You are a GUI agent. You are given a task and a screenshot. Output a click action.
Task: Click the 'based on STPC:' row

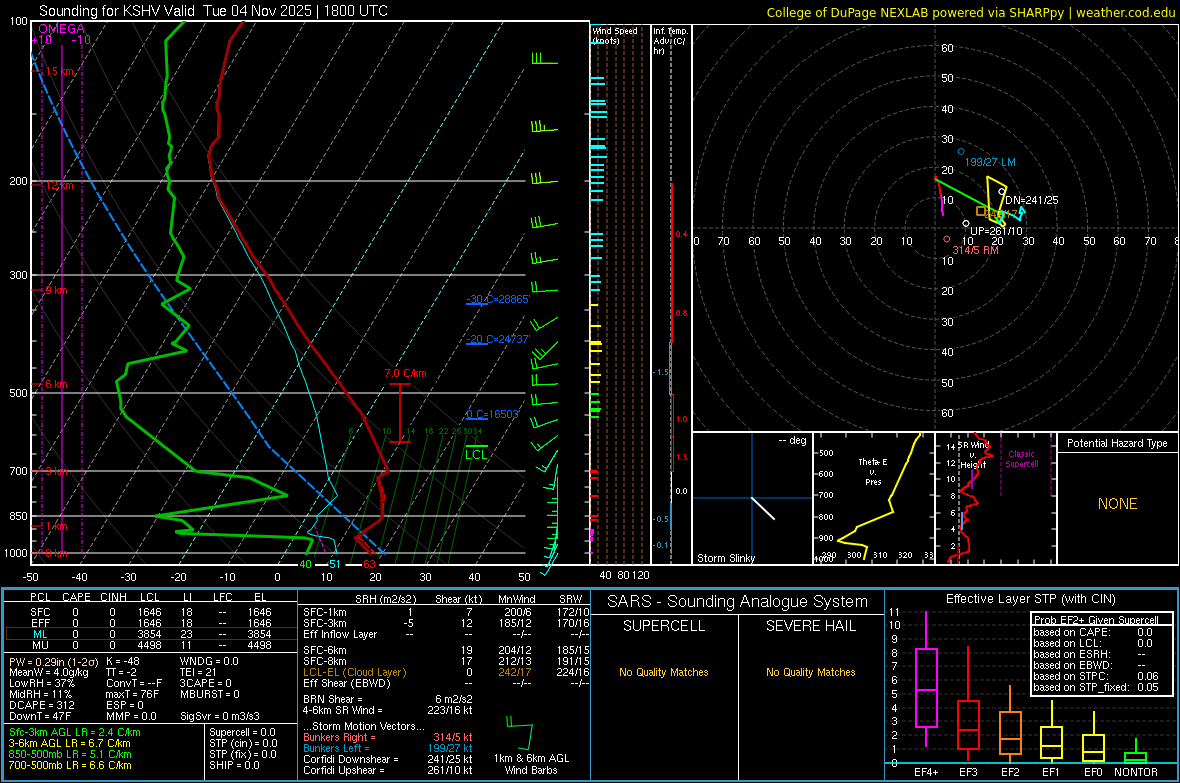[1096, 676]
